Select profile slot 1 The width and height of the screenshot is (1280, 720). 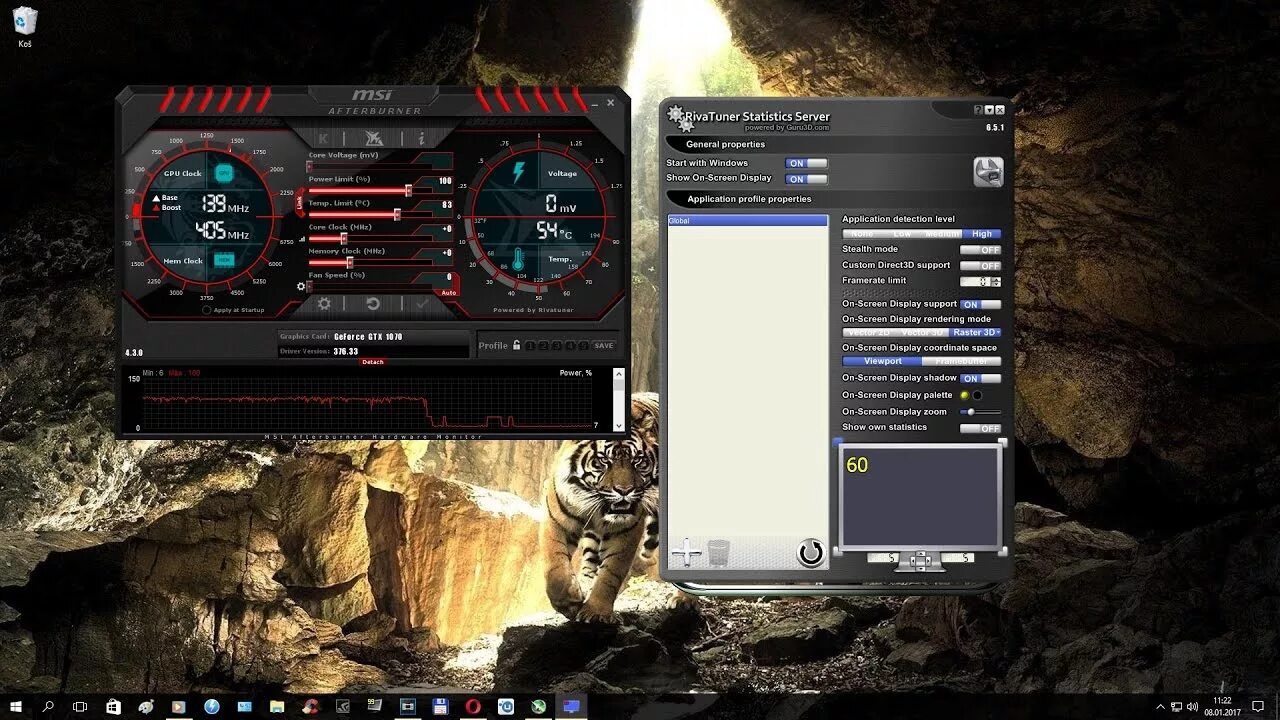click(x=531, y=346)
